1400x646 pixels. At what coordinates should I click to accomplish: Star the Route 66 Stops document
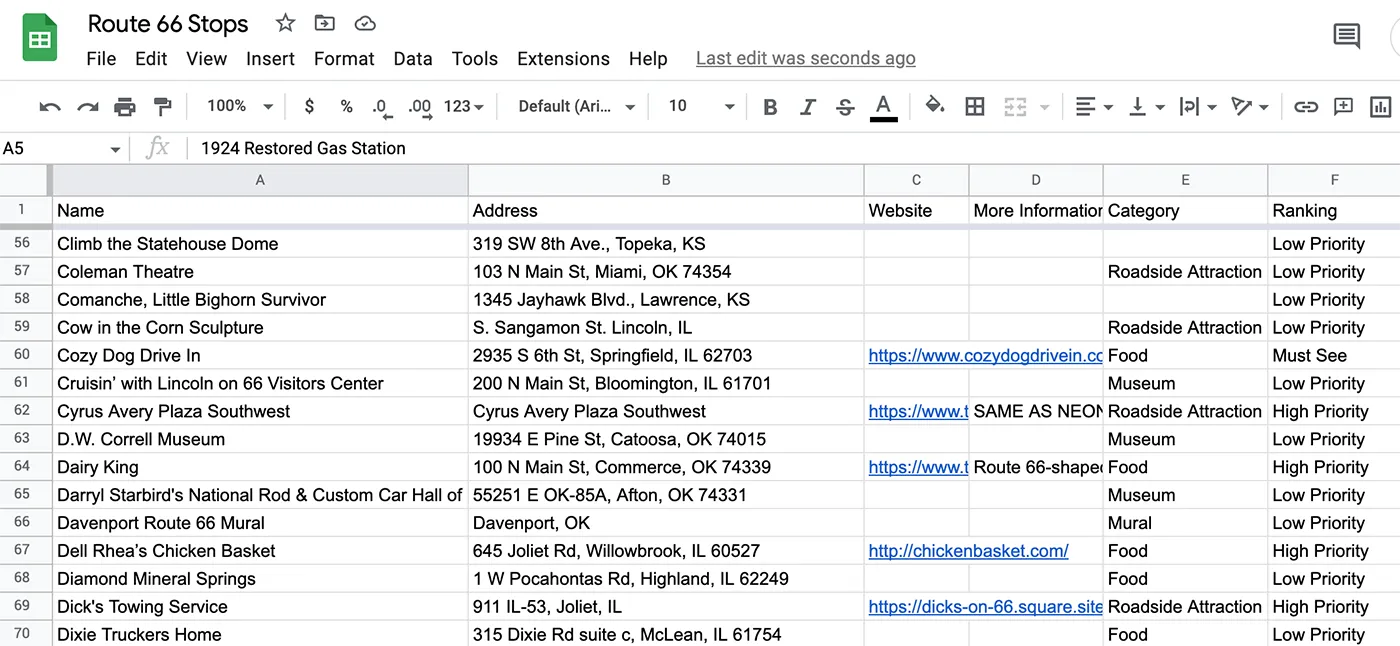[286, 23]
